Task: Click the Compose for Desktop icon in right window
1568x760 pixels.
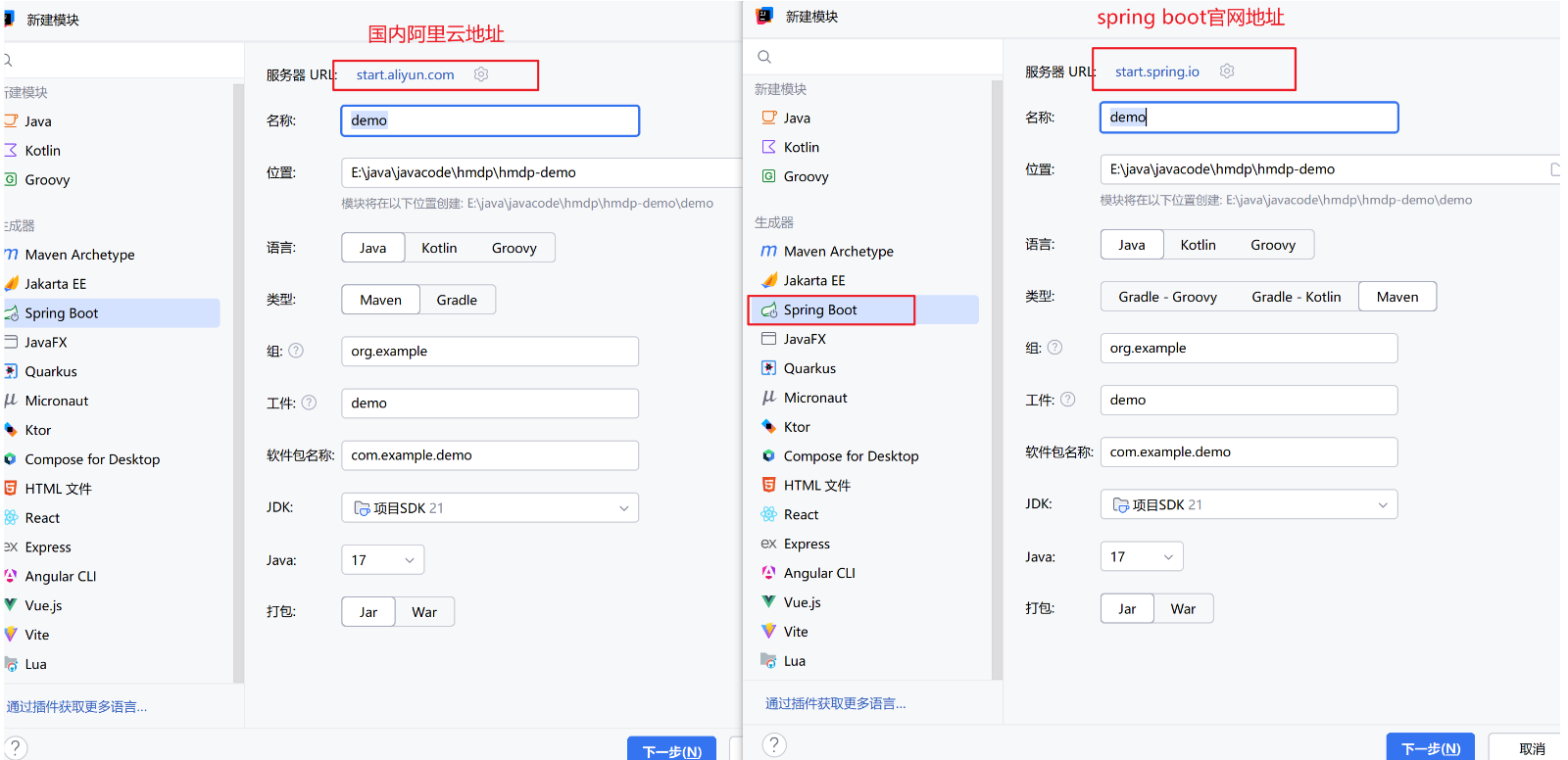Action: coord(769,456)
